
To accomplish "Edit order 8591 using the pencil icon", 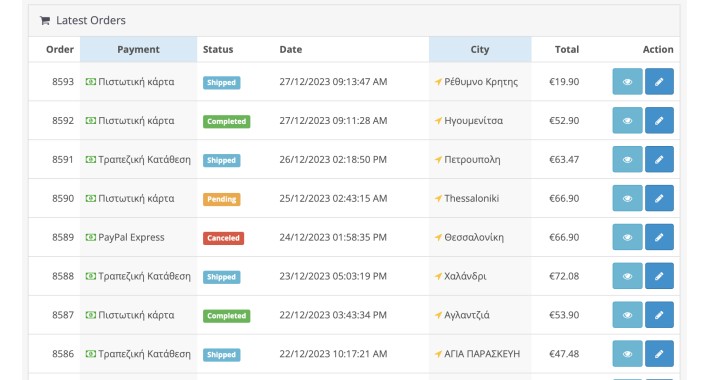I will click(x=659, y=159).
